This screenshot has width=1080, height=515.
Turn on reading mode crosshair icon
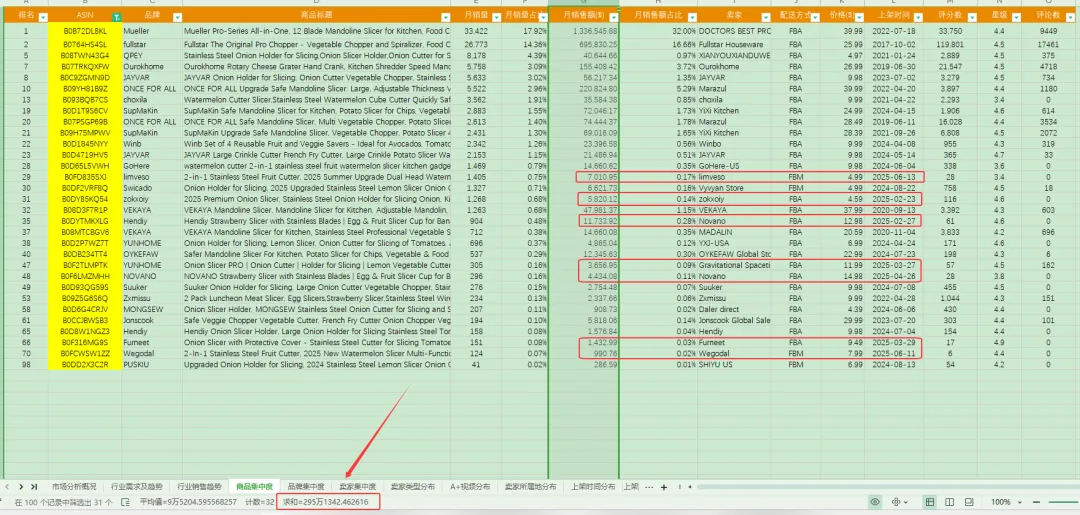click(896, 503)
